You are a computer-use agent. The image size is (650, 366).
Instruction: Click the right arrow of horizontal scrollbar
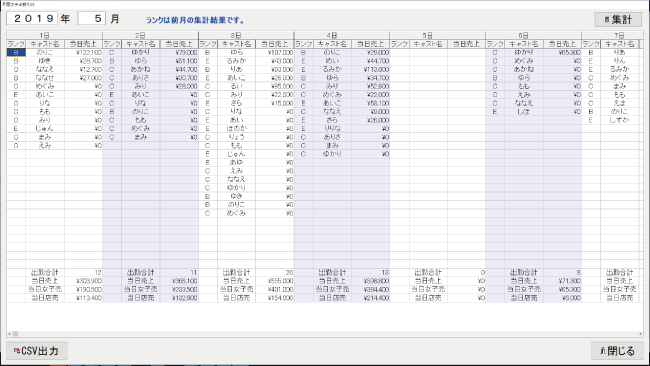coord(641,334)
